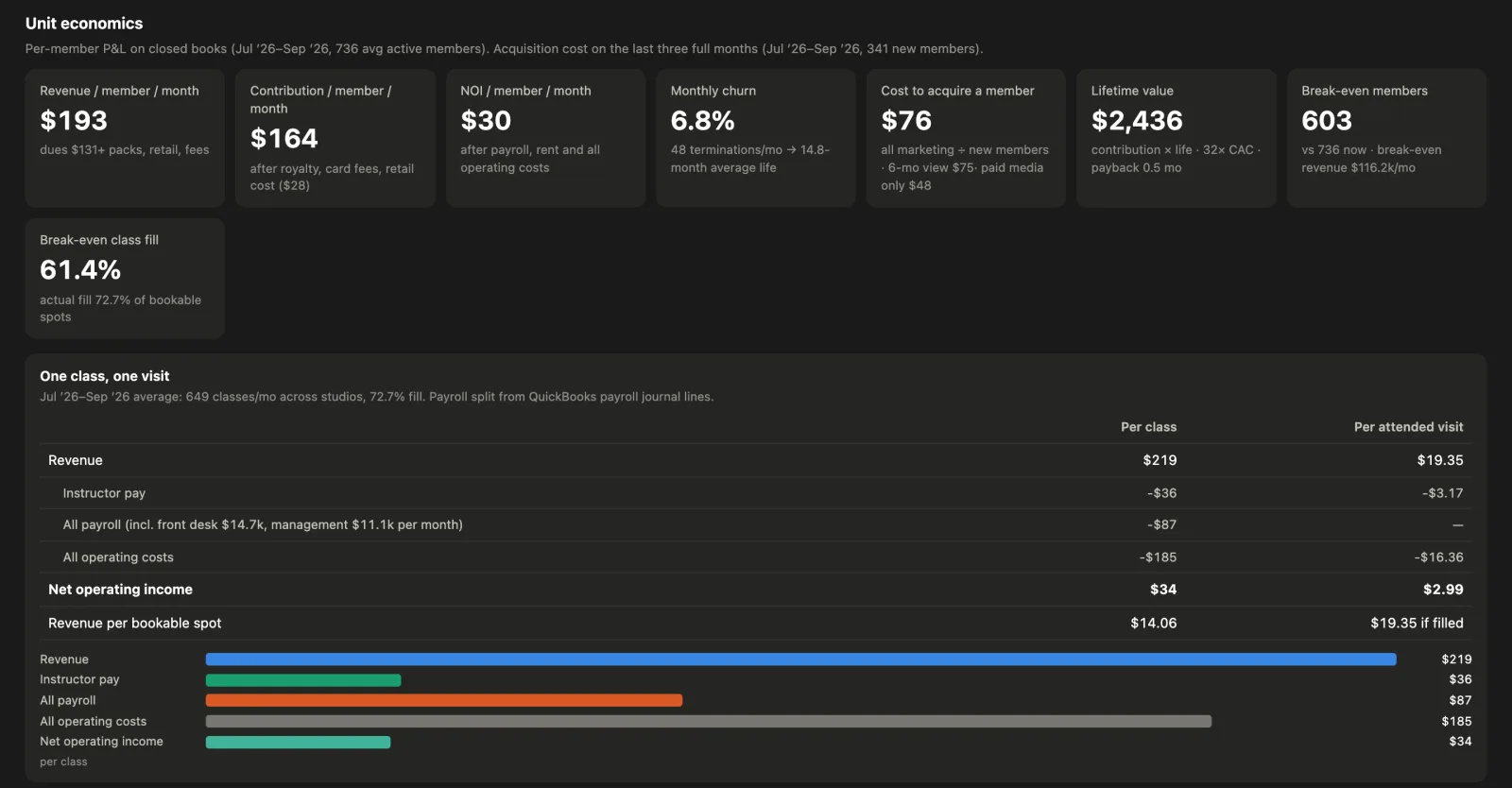Click the -$87 all payroll cell
The width and height of the screenshot is (1512, 788).
click(1161, 524)
